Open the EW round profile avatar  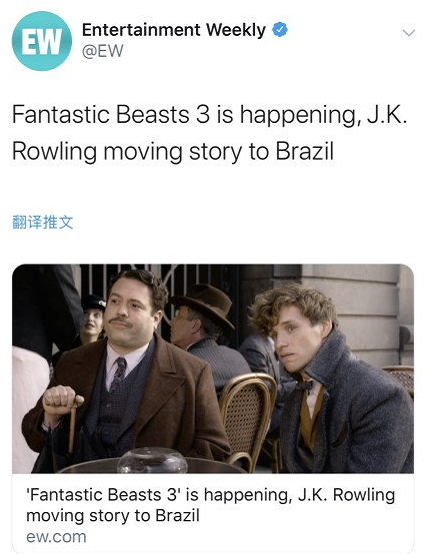[x=42, y=41]
